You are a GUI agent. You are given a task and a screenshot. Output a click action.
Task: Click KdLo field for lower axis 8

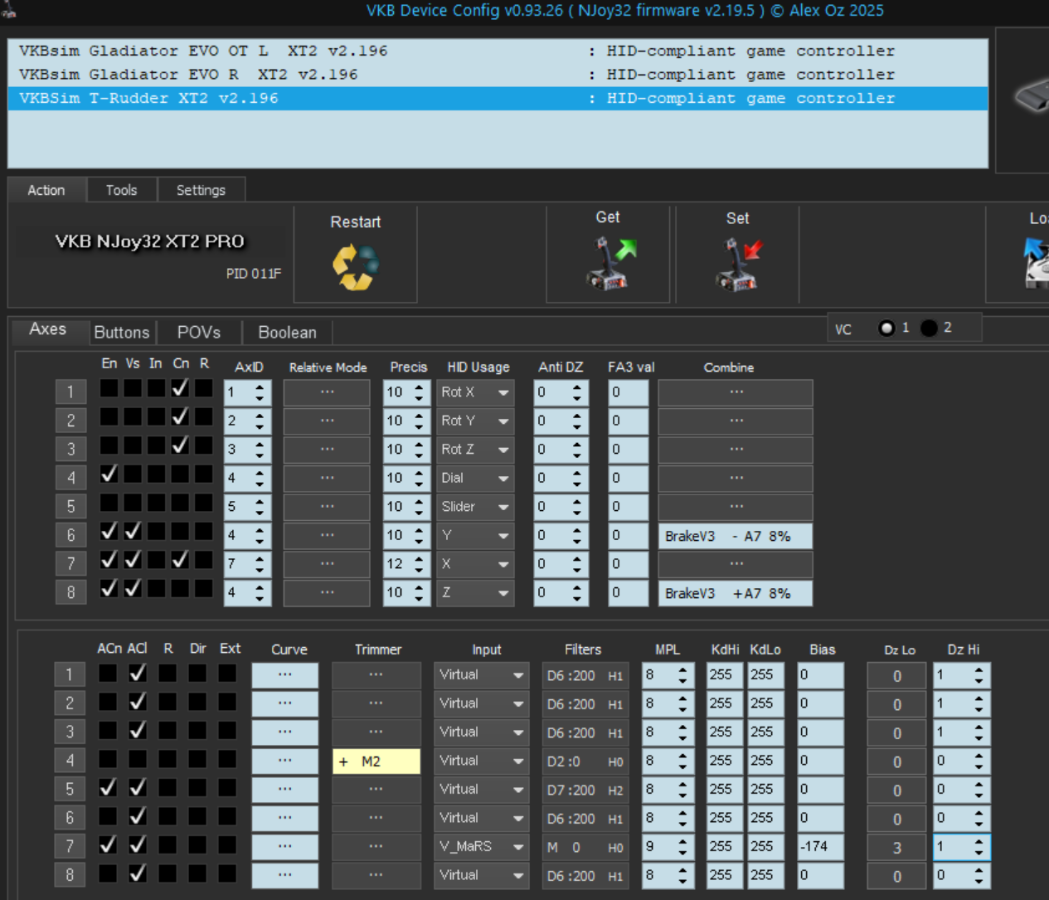click(765, 875)
